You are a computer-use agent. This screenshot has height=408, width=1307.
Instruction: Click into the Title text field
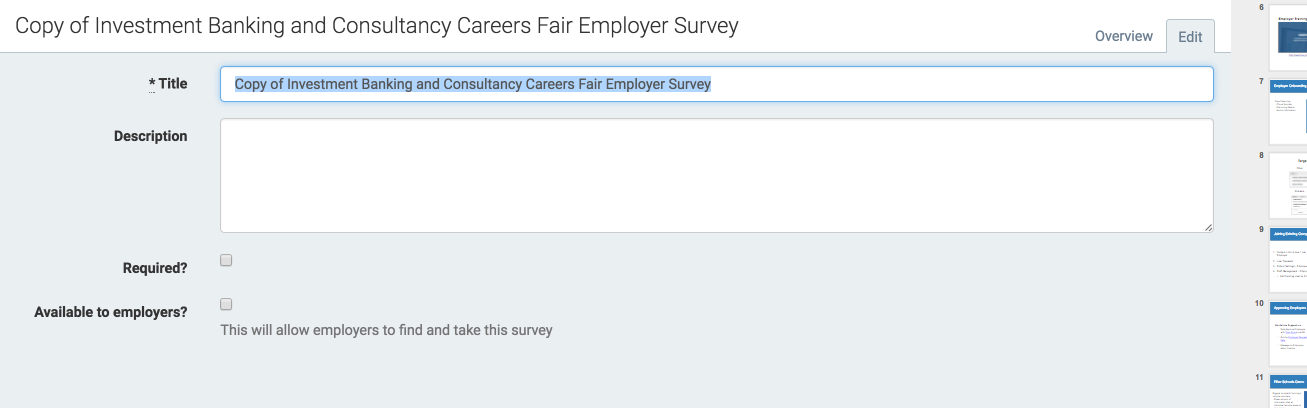click(716, 84)
